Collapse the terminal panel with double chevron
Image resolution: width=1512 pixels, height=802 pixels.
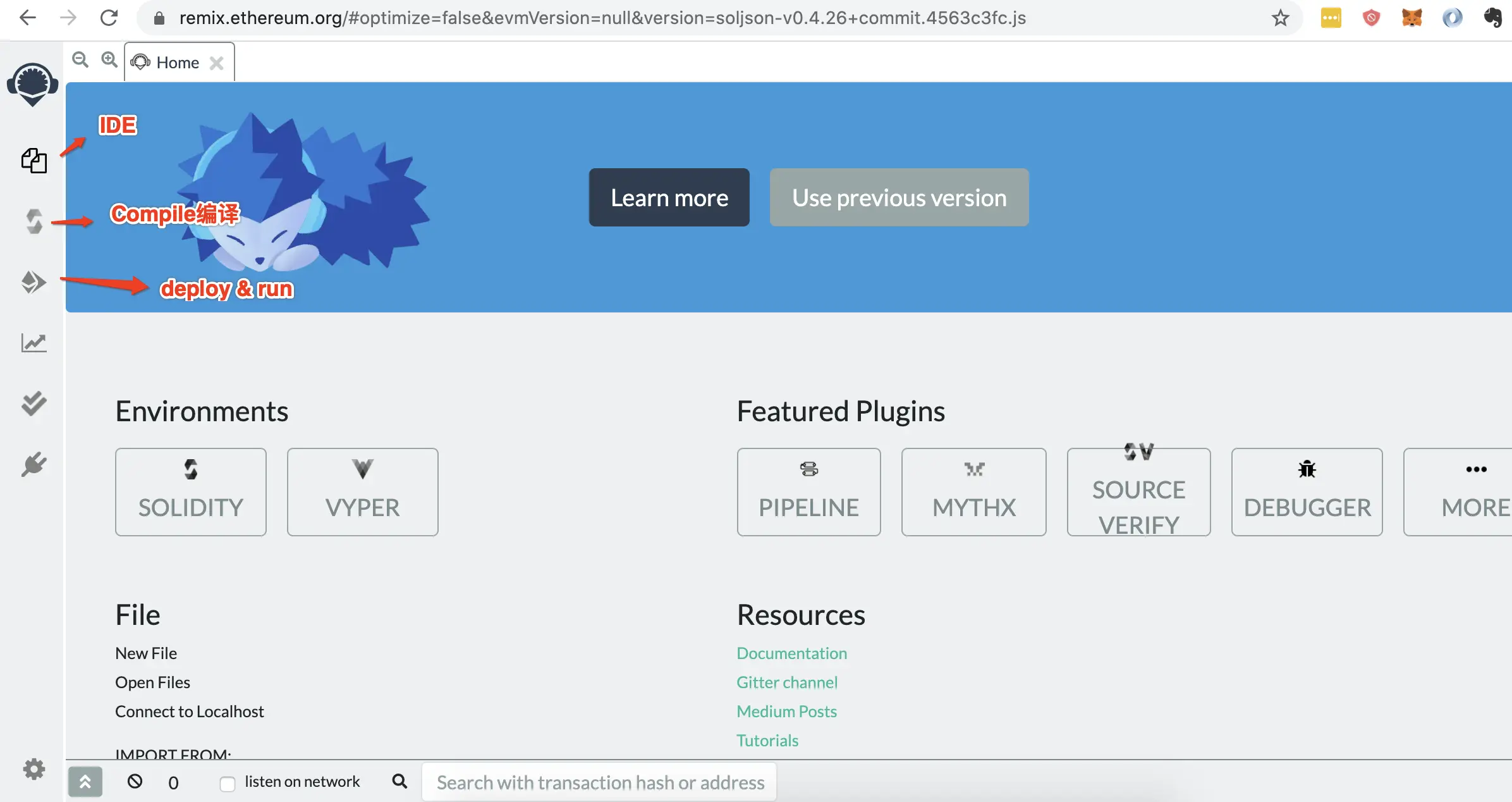point(85,782)
